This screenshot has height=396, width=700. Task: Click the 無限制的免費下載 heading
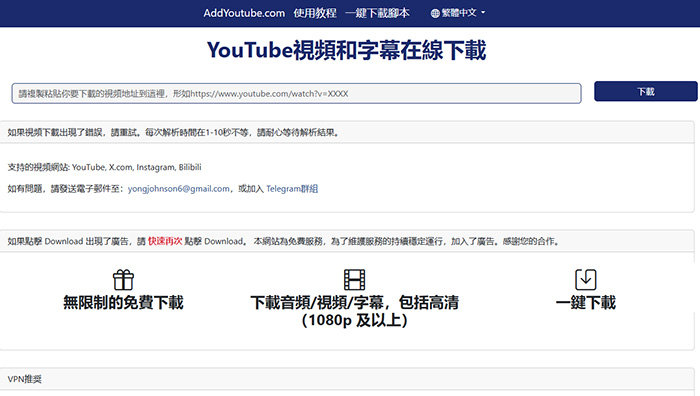(123, 303)
